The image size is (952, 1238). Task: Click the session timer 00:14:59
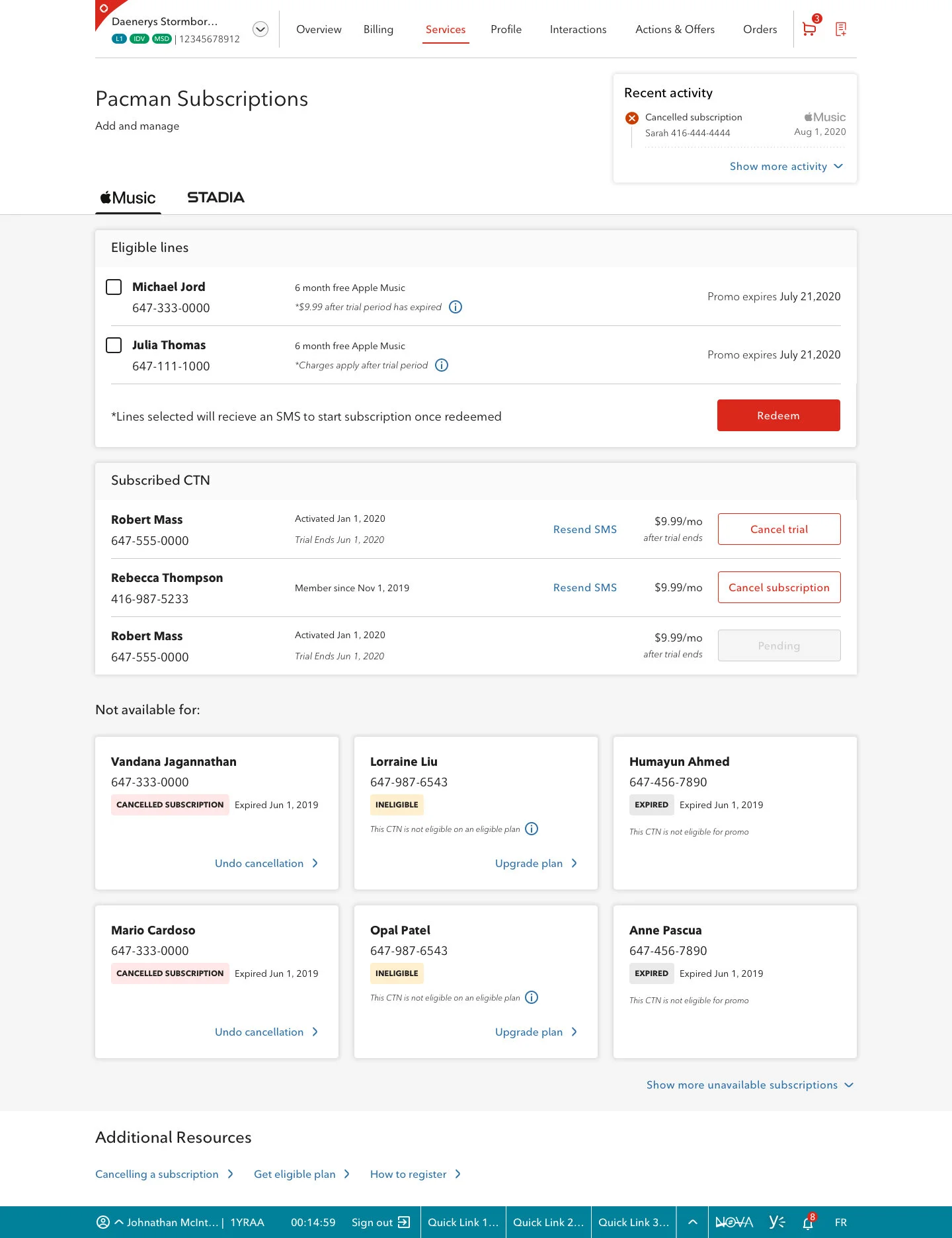point(313,1222)
